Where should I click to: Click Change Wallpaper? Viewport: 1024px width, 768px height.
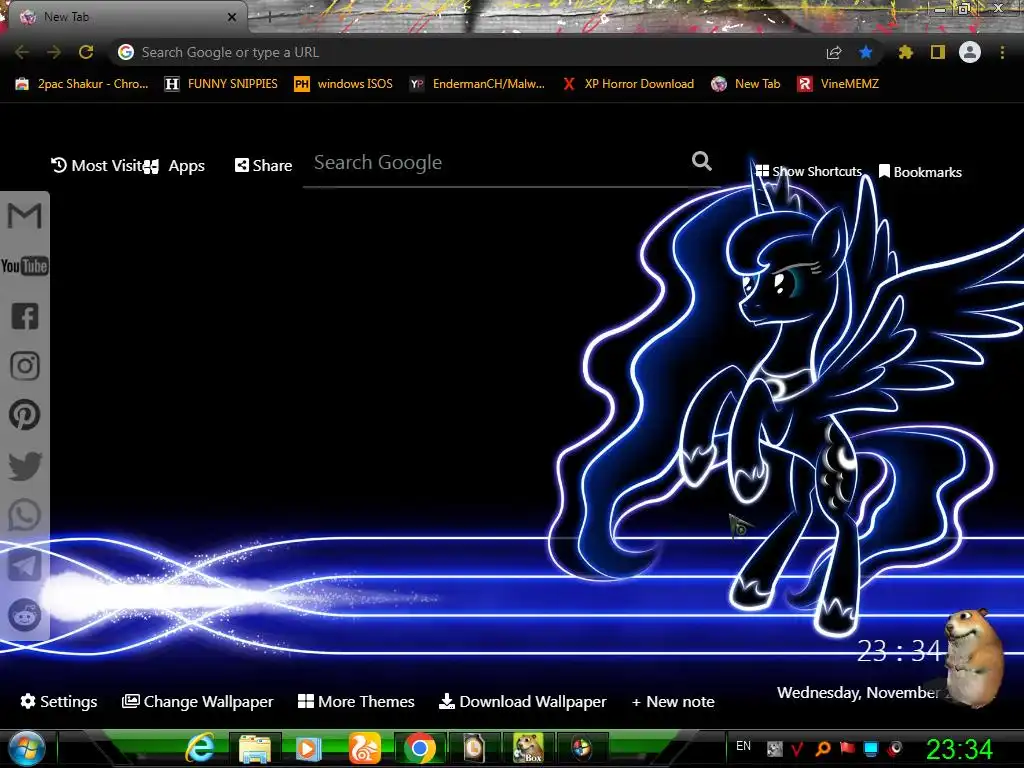click(x=198, y=701)
